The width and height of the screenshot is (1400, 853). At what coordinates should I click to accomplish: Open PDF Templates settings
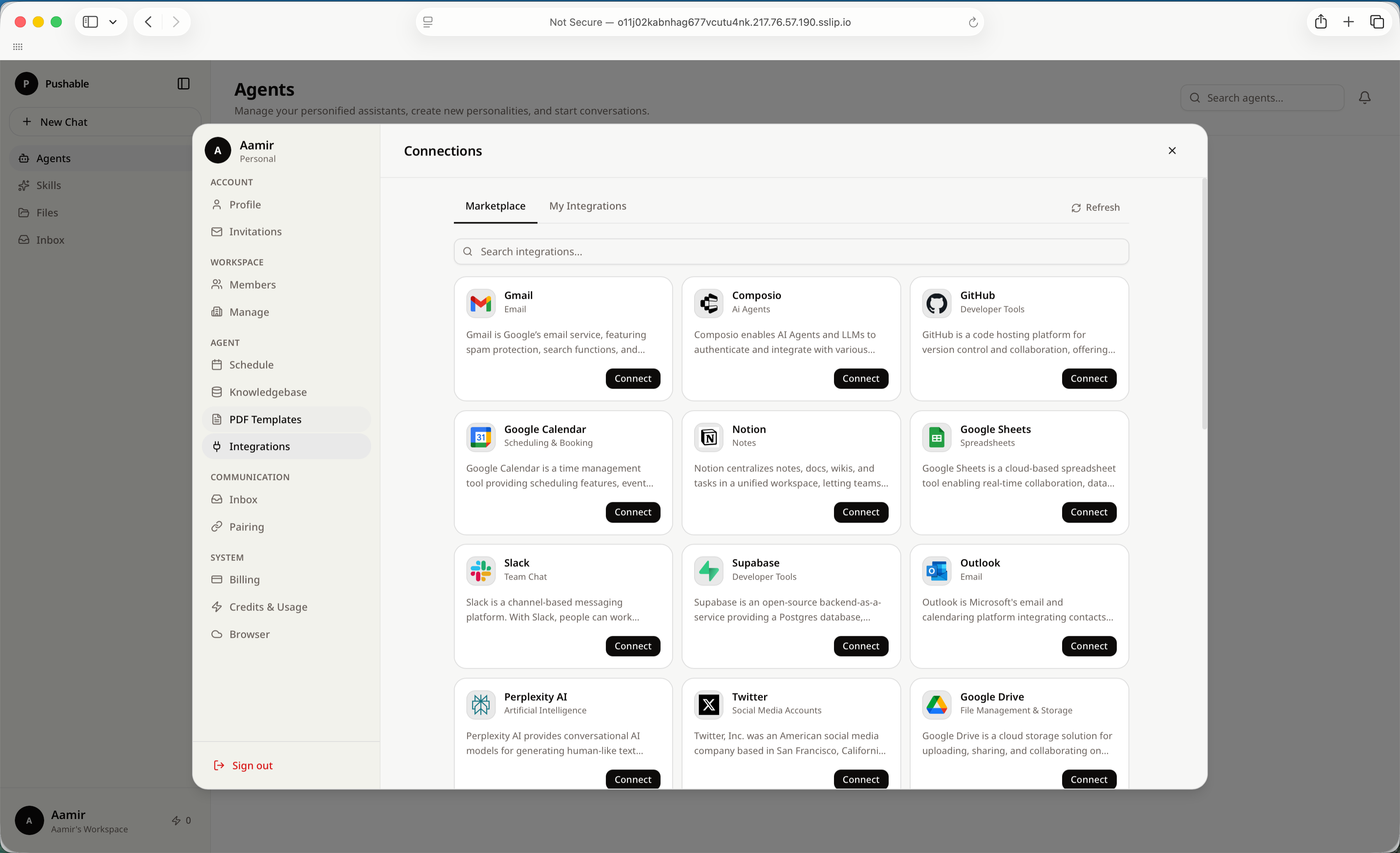[x=286, y=419]
